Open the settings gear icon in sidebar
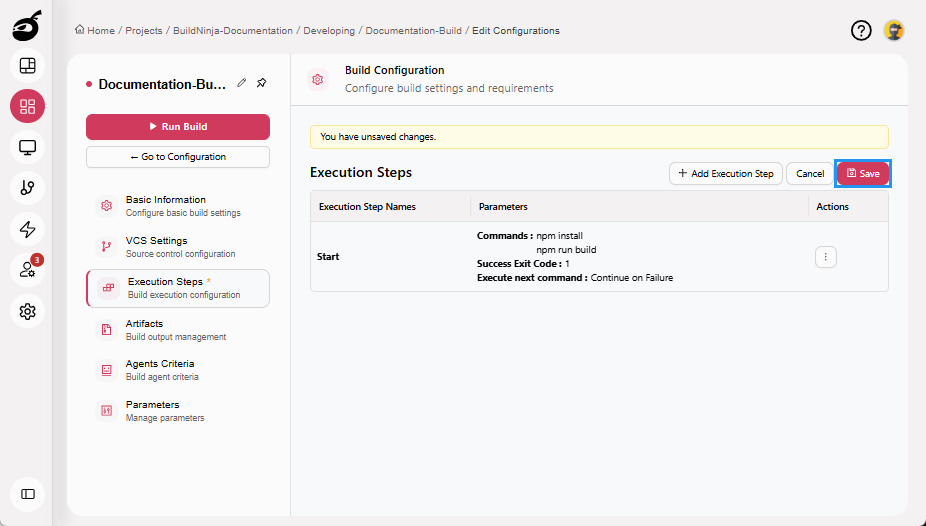 pos(27,311)
